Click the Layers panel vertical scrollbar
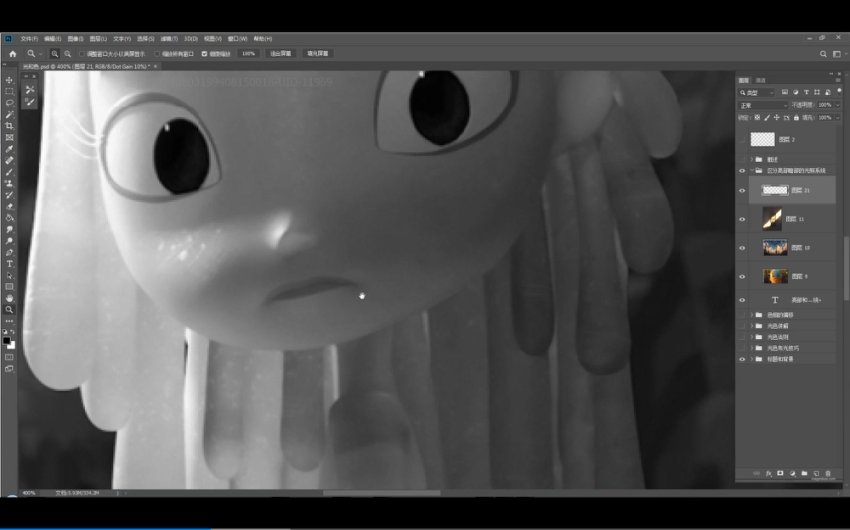Screen dimensions: 850x530 coord(846,268)
